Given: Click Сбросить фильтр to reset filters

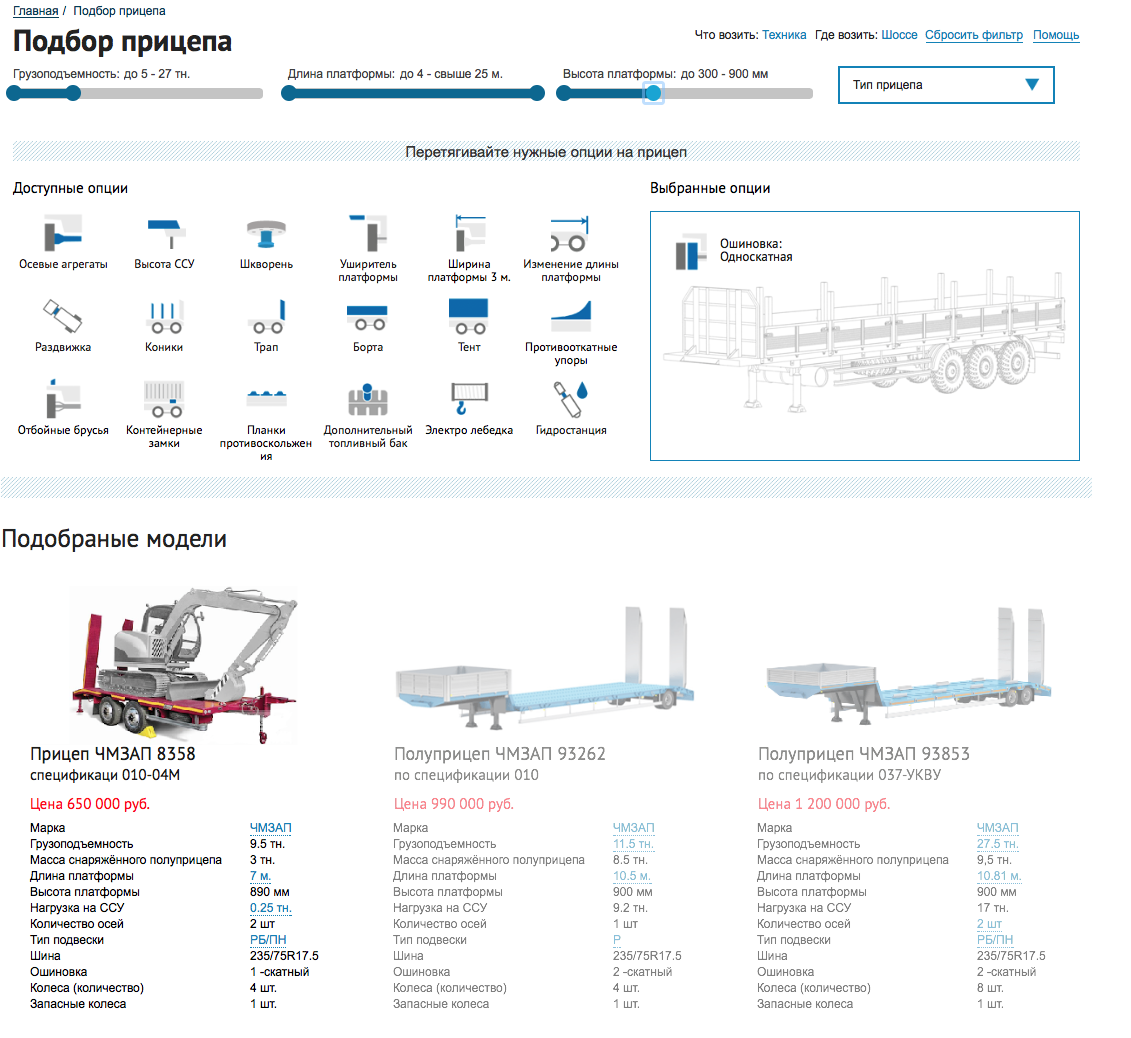Looking at the screenshot, I should click(x=974, y=35).
